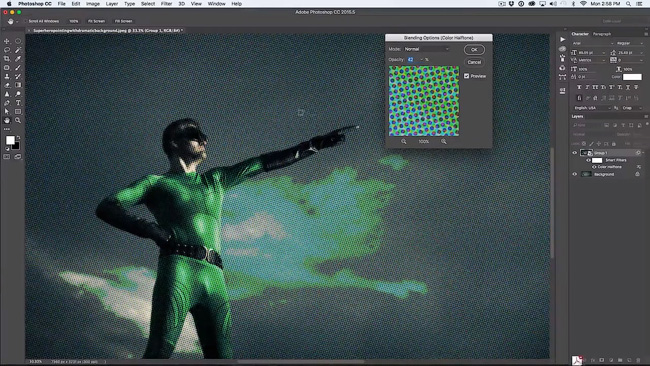The image size is (650, 366).
Task: Open the foreground color swatch
Action: coord(10,141)
